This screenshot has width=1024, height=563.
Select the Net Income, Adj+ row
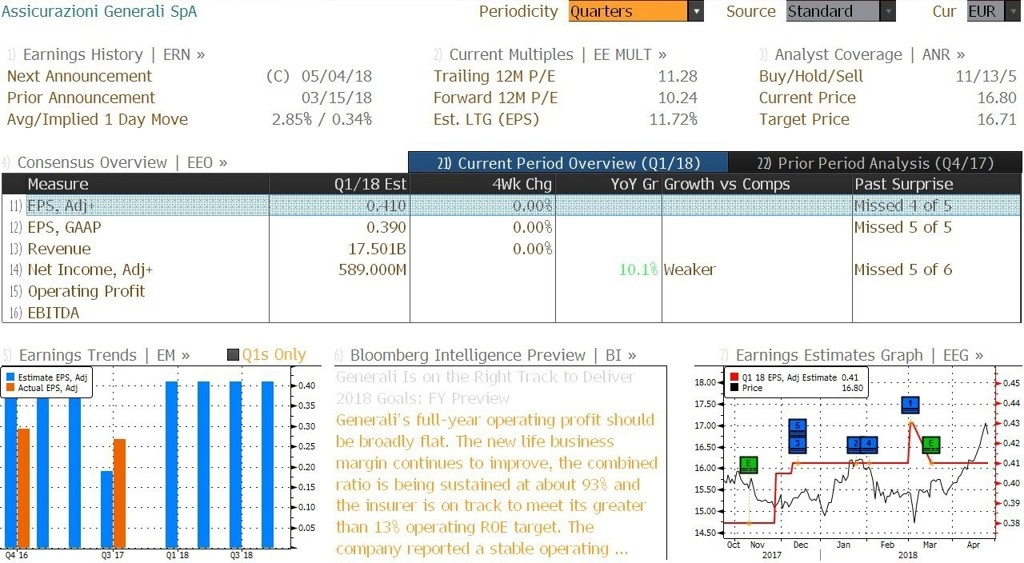pos(511,270)
